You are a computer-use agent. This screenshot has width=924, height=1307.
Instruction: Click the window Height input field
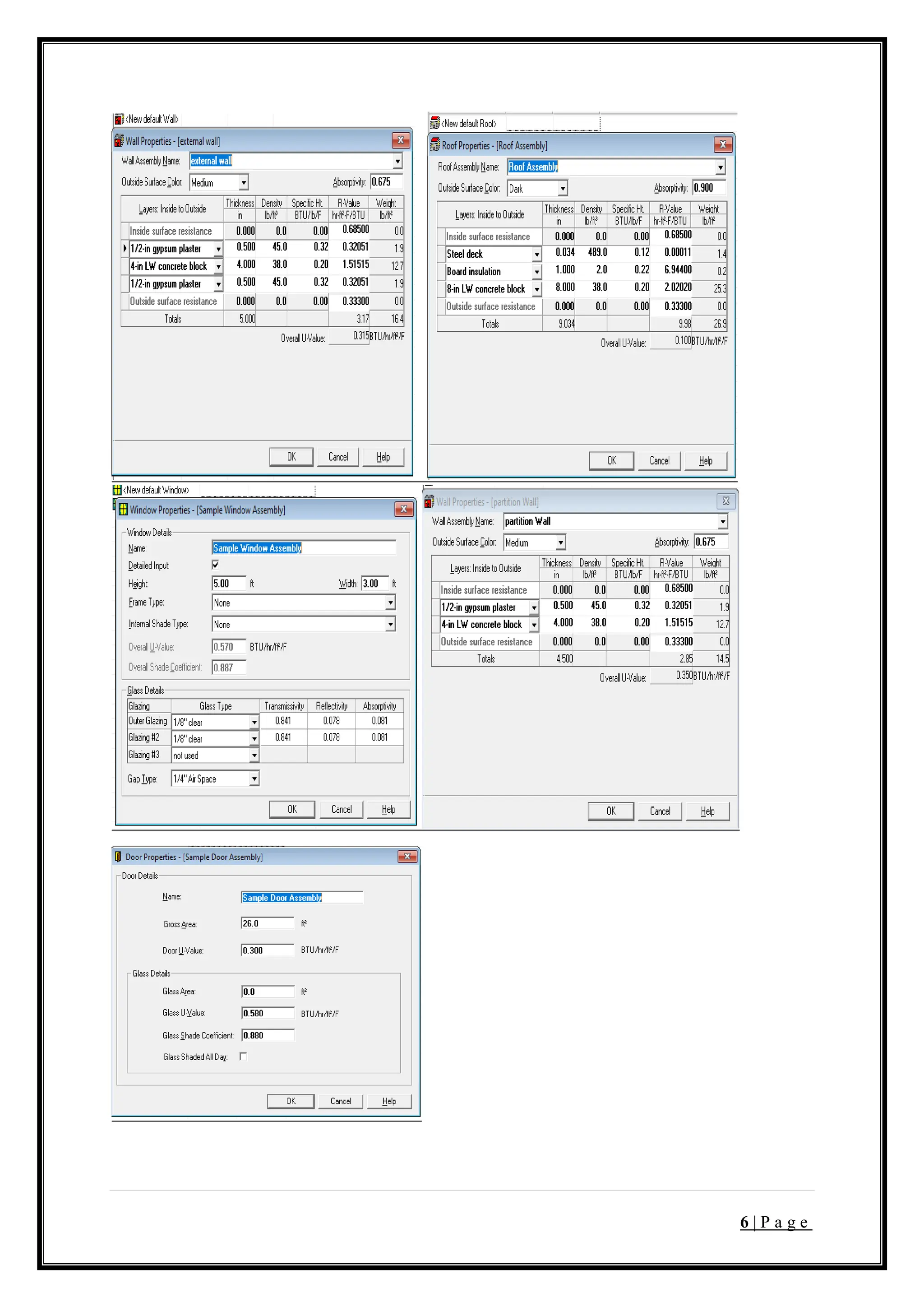[229, 584]
